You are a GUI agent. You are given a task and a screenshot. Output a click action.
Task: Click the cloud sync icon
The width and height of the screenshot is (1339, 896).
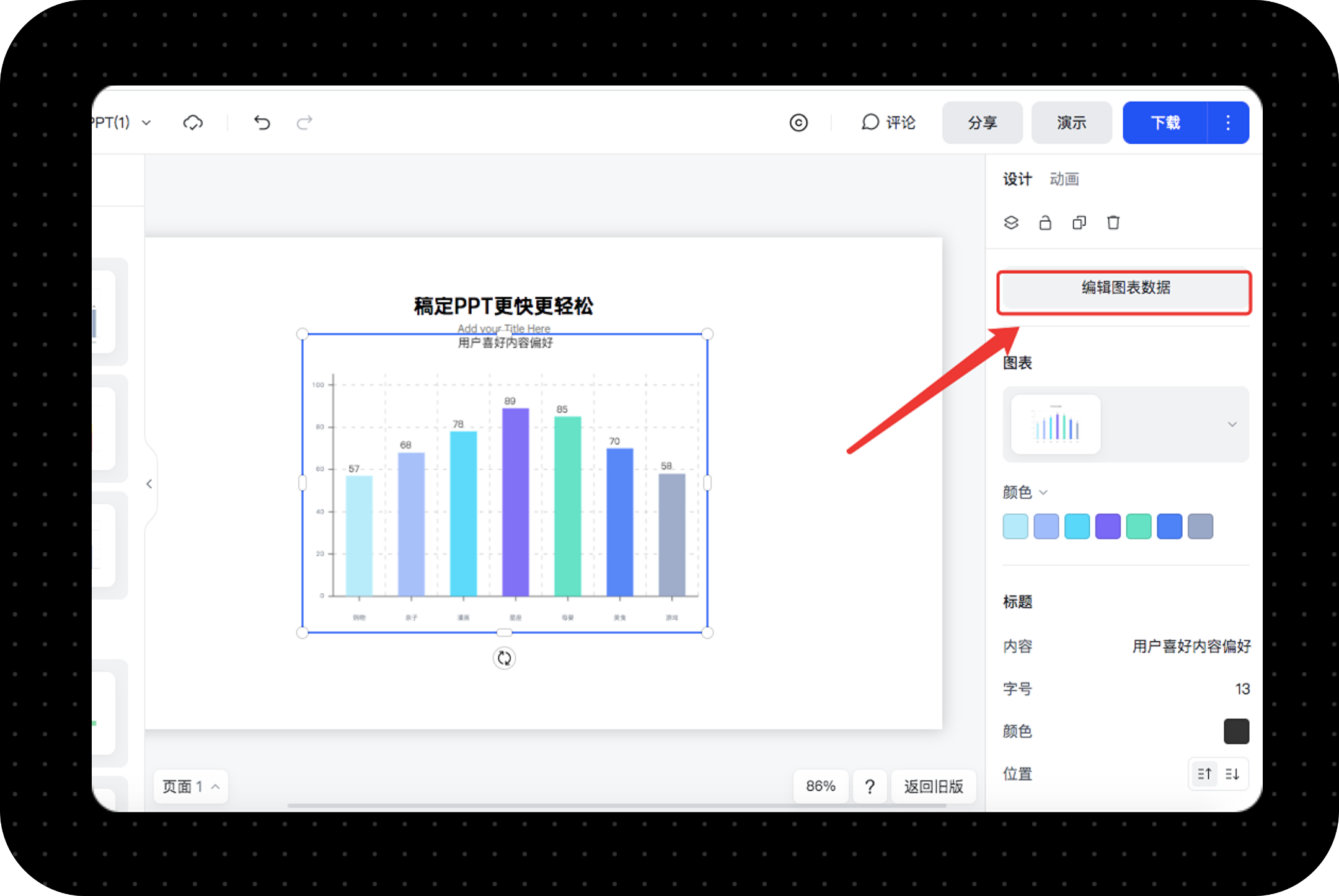193,123
